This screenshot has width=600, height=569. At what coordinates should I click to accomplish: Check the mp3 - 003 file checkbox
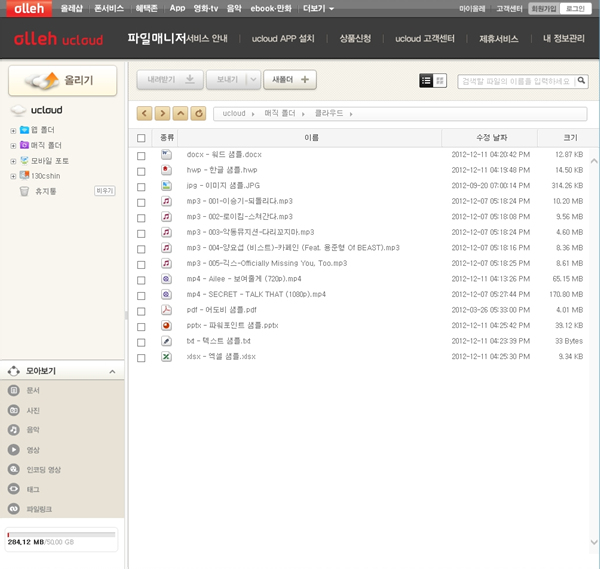[141, 233]
